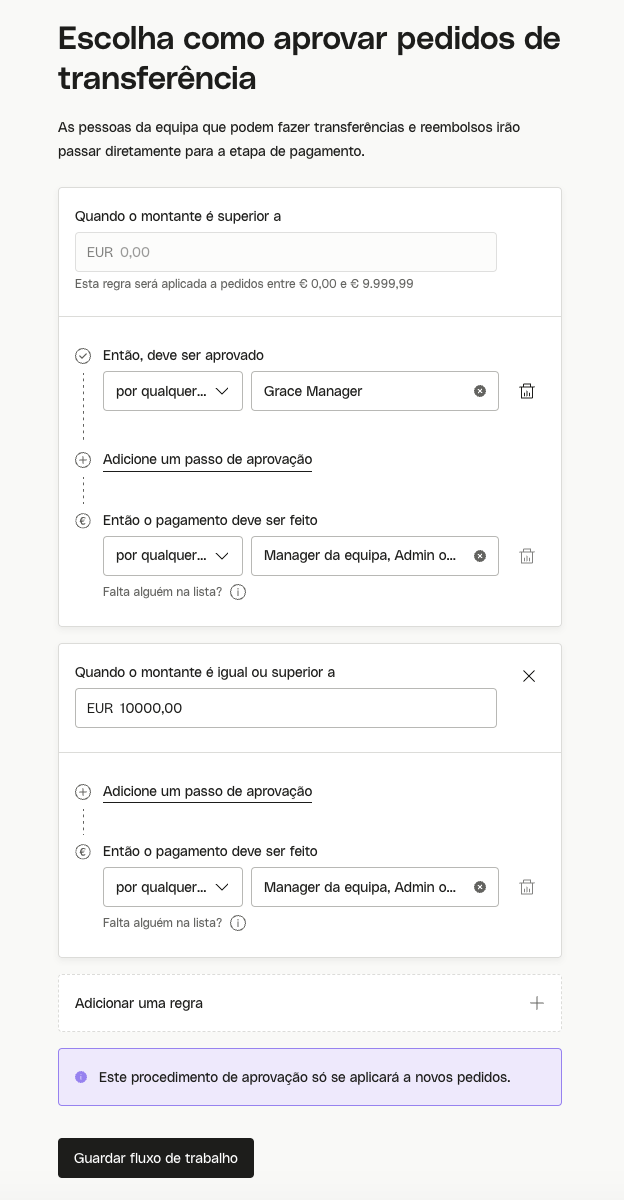This screenshot has width=624, height=1200.
Task: Open info icon beside second 'Falta alguém na lista?'
Action: coord(238,923)
